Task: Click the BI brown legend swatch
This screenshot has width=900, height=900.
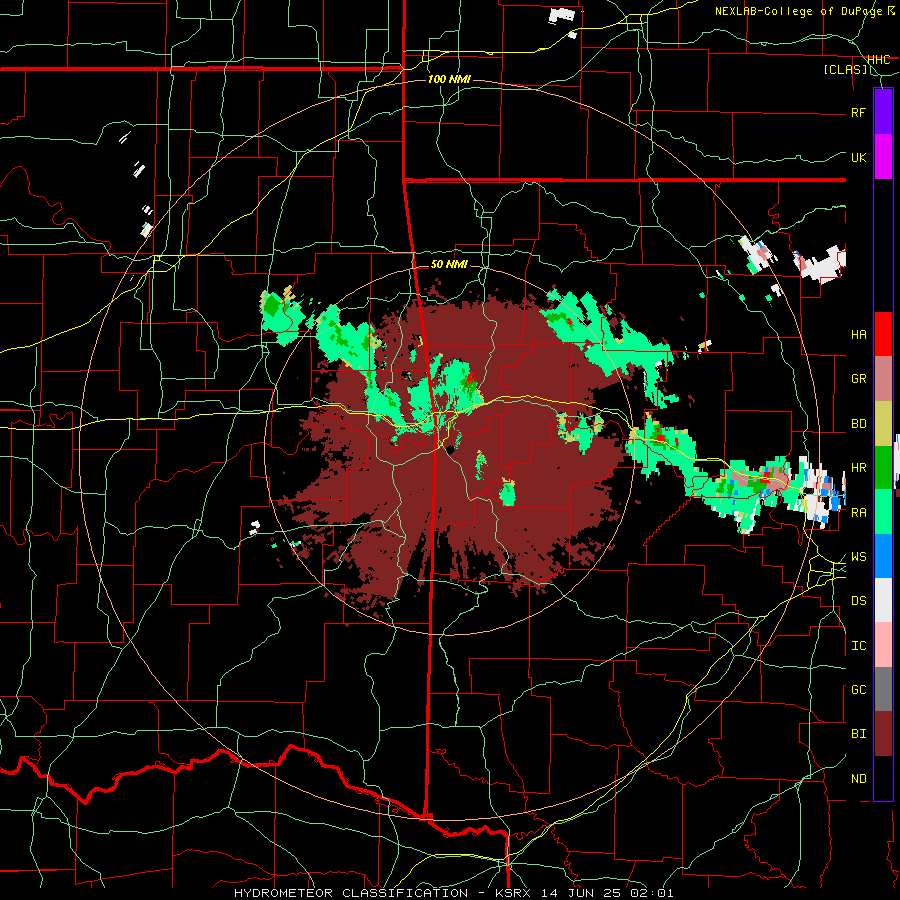Action: pyautogui.click(x=883, y=734)
